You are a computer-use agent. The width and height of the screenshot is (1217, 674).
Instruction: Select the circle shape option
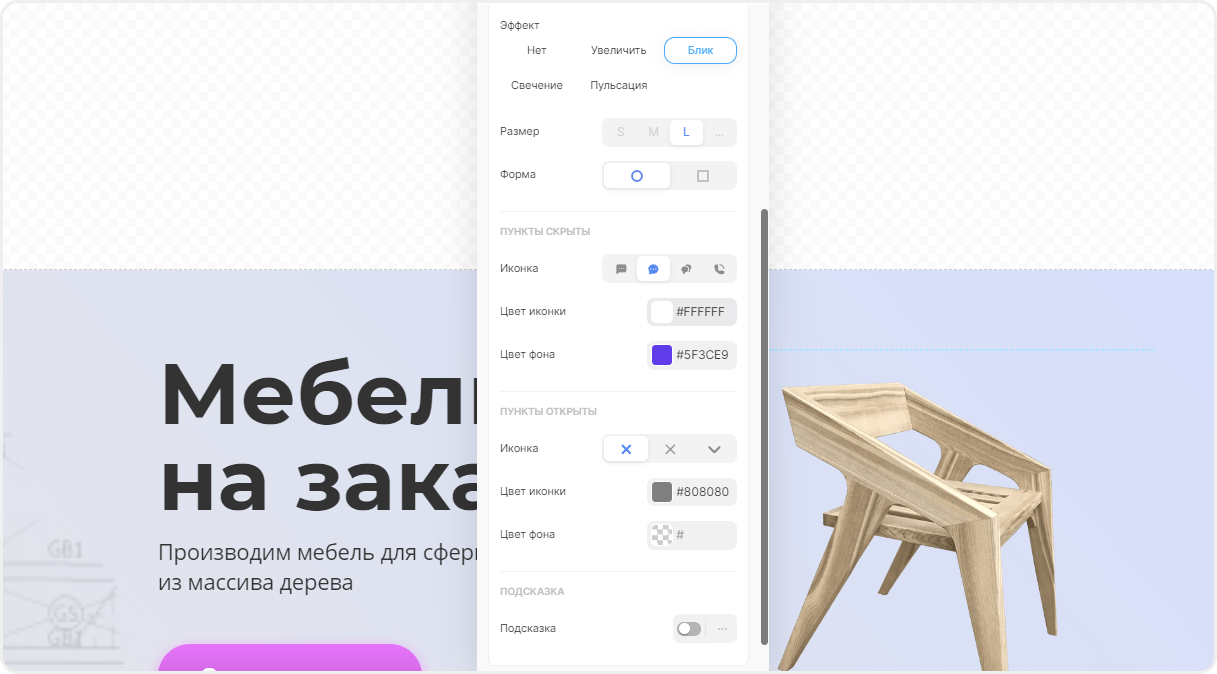637,176
